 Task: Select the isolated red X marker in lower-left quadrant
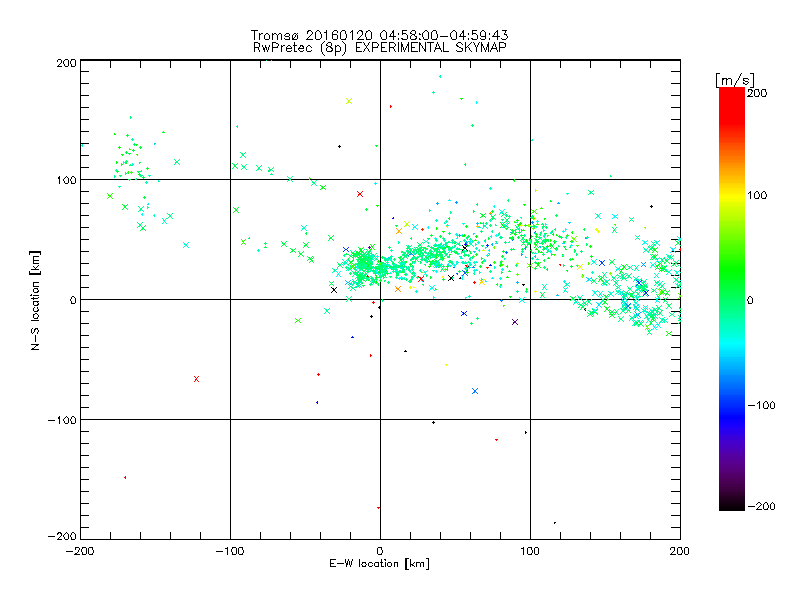tap(196, 379)
